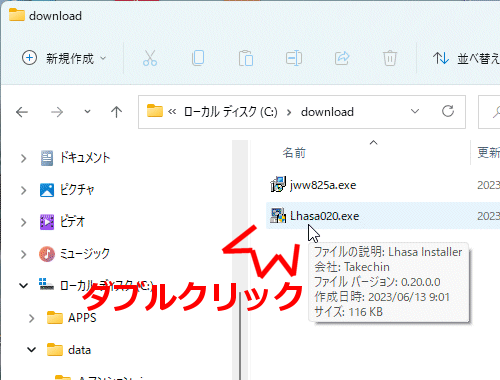Go forward with the right arrow
This screenshot has height=380, width=500.
pos(57,112)
